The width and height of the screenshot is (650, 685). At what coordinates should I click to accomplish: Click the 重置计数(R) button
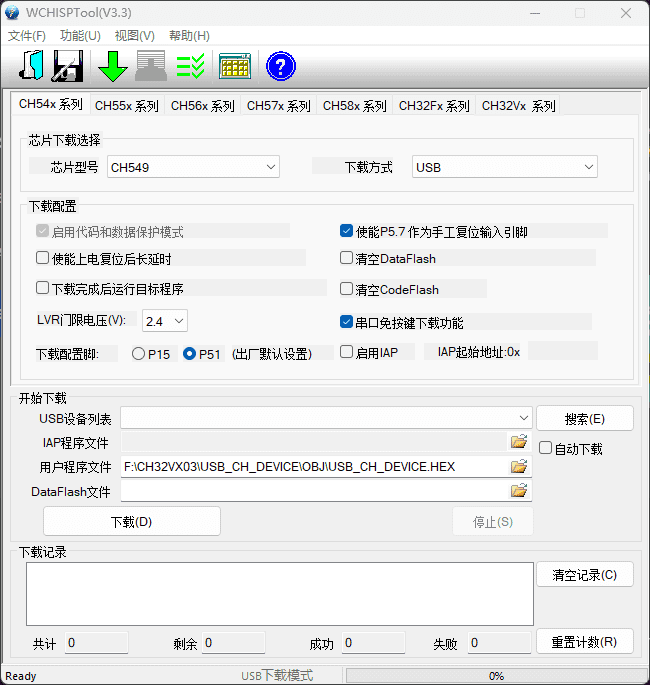coord(585,642)
